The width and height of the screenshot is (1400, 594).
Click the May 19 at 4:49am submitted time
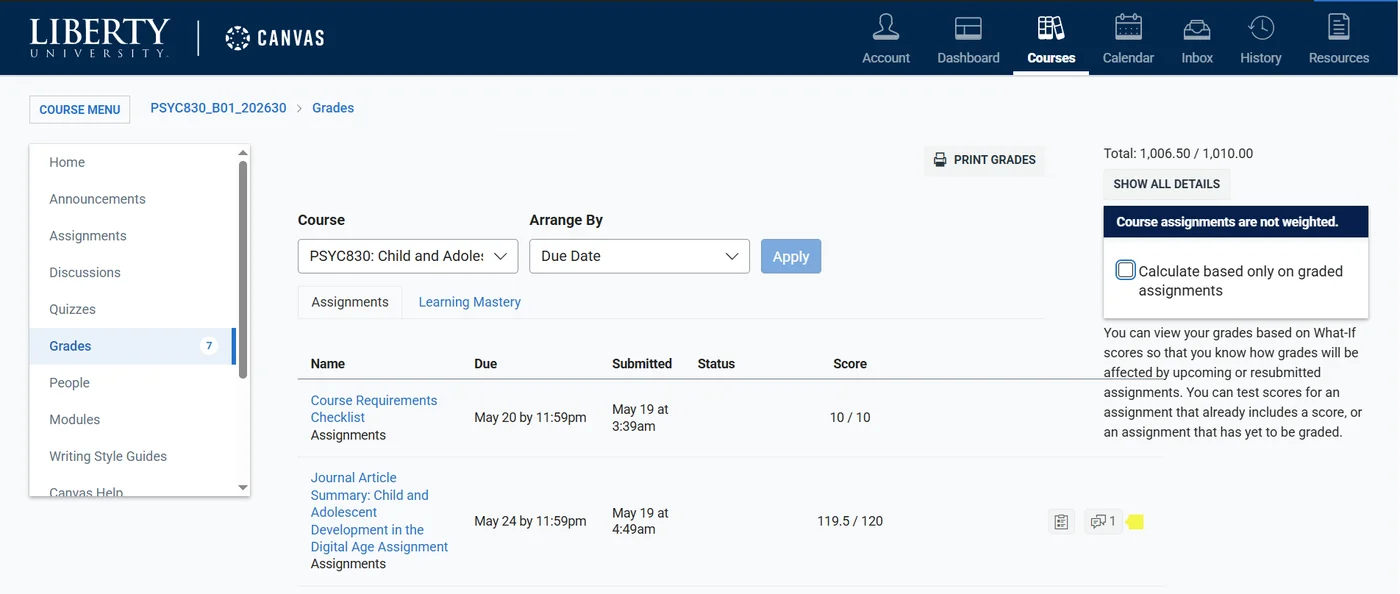click(640, 521)
